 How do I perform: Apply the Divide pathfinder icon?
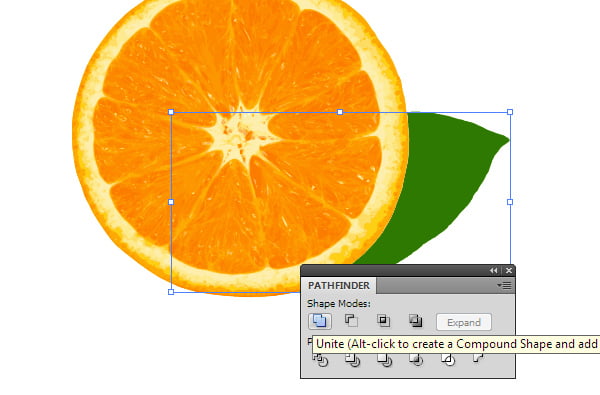pyautogui.click(x=320, y=360)
